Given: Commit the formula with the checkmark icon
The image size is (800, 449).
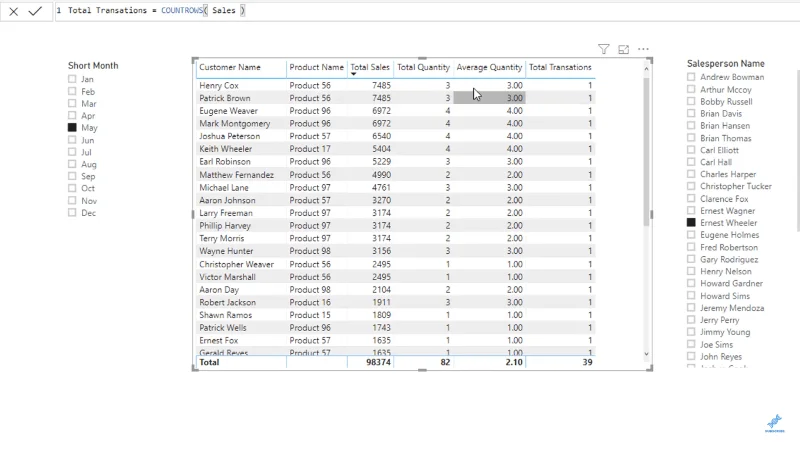Looking at the screenshot, I should (x=35, y=11).
